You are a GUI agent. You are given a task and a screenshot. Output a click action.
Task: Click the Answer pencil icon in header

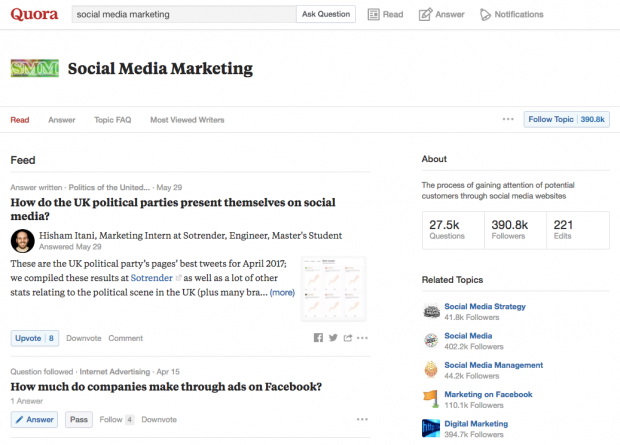425,15
